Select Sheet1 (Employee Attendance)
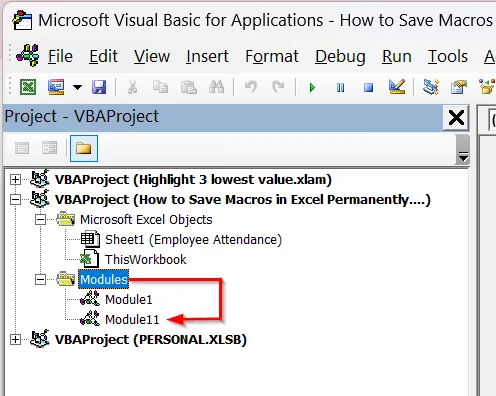 tap(194, 240)
